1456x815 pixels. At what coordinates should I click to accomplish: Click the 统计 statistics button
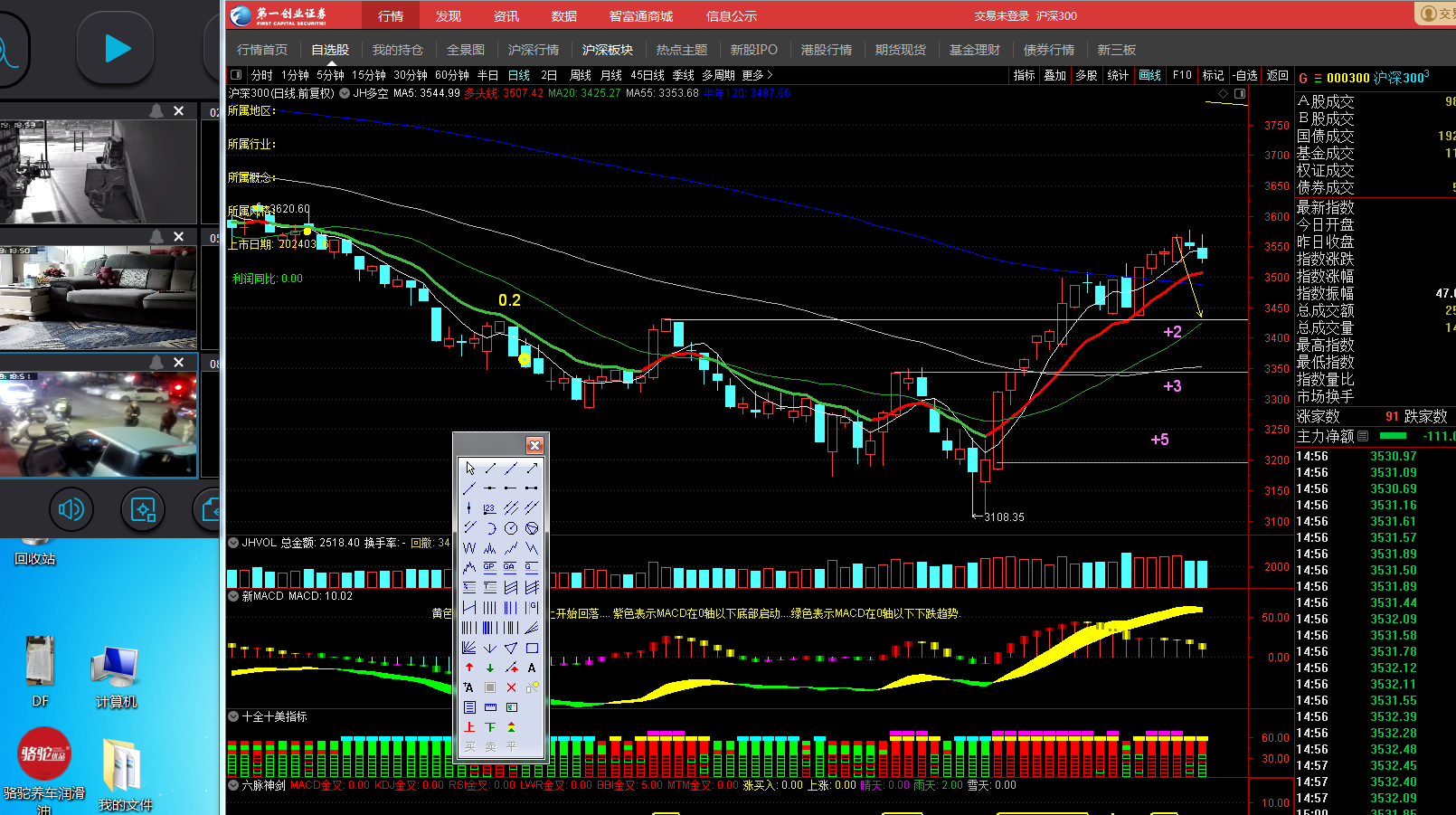[1118, 75]
